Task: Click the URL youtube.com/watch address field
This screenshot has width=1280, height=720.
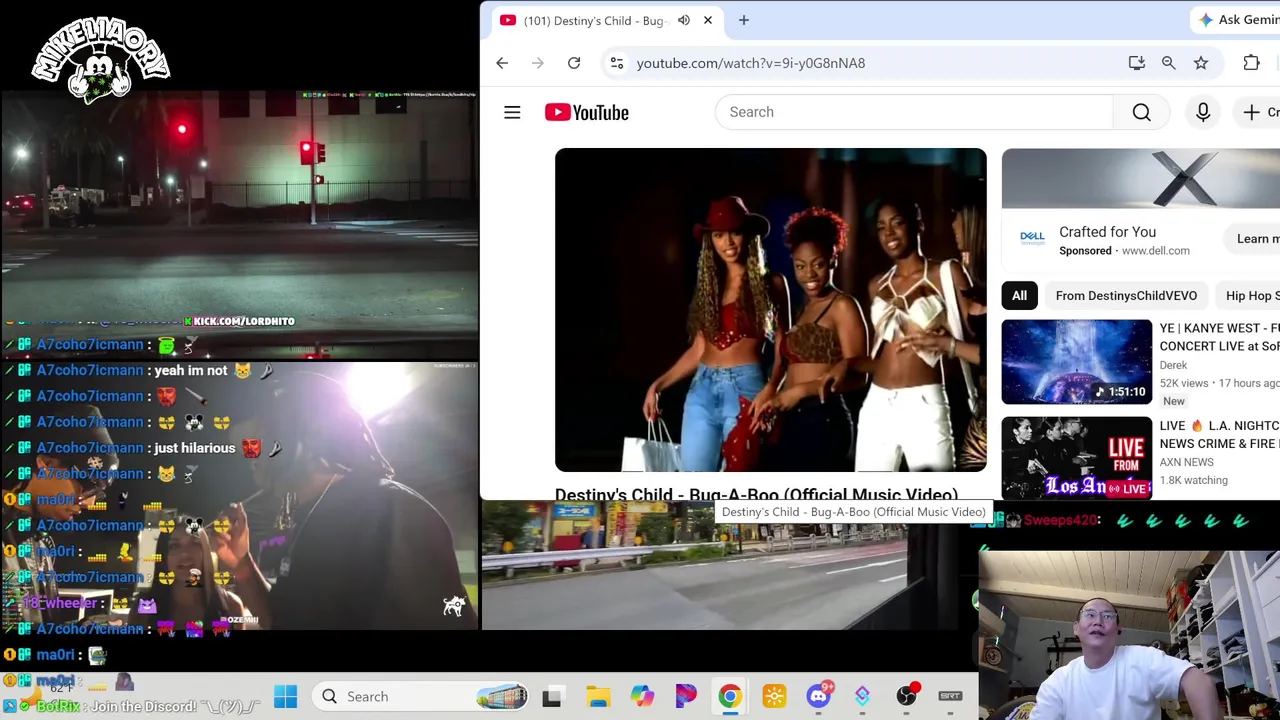Action: [x=751, y=63]
